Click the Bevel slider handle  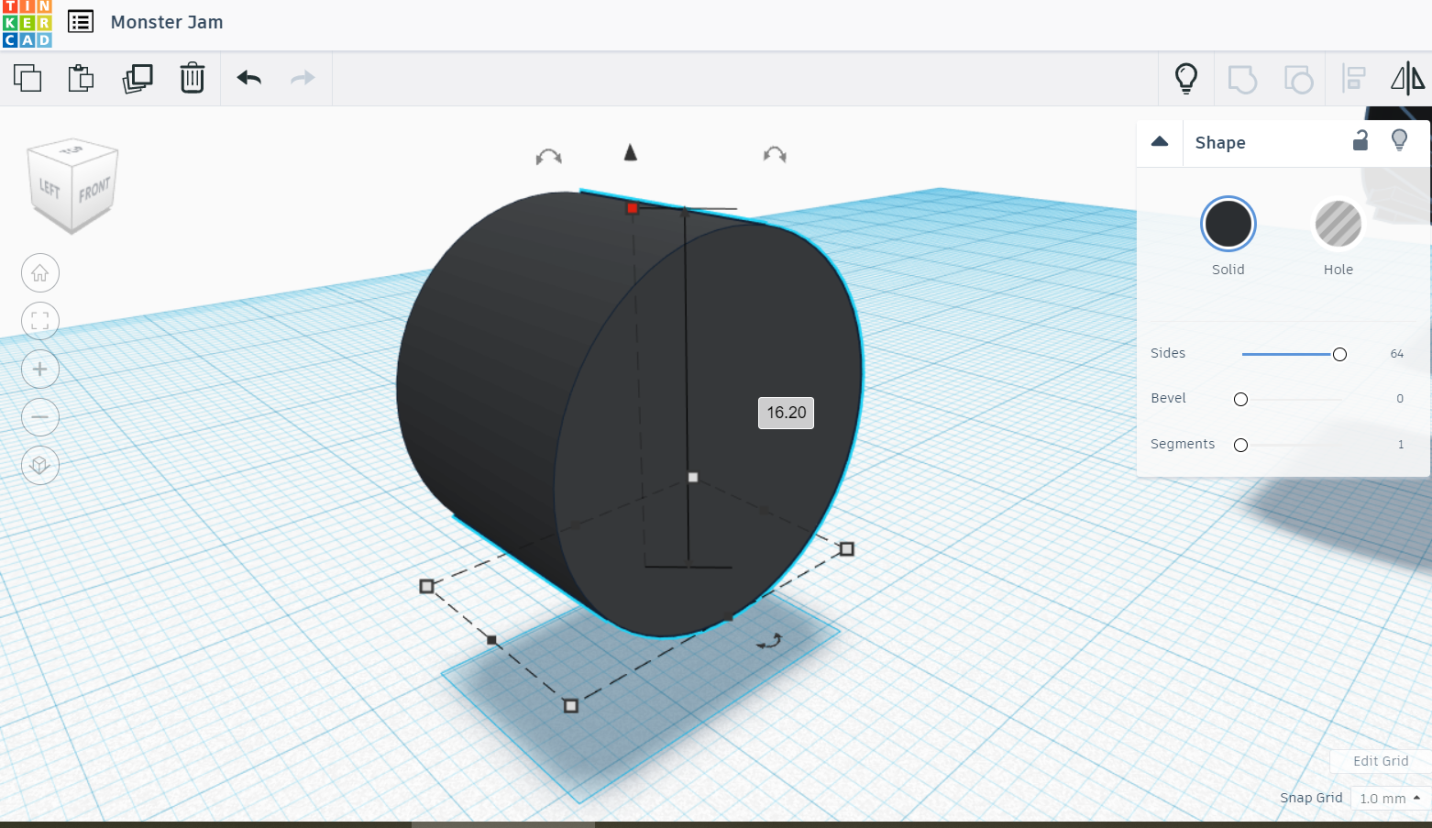click(x=1241, y=399)
